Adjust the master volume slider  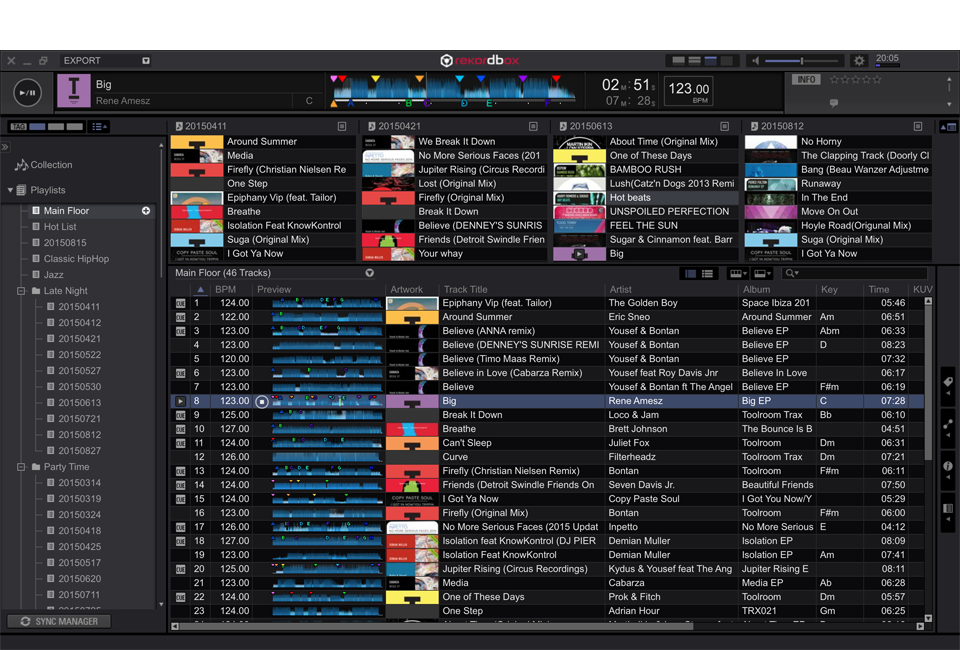point(802,61)
